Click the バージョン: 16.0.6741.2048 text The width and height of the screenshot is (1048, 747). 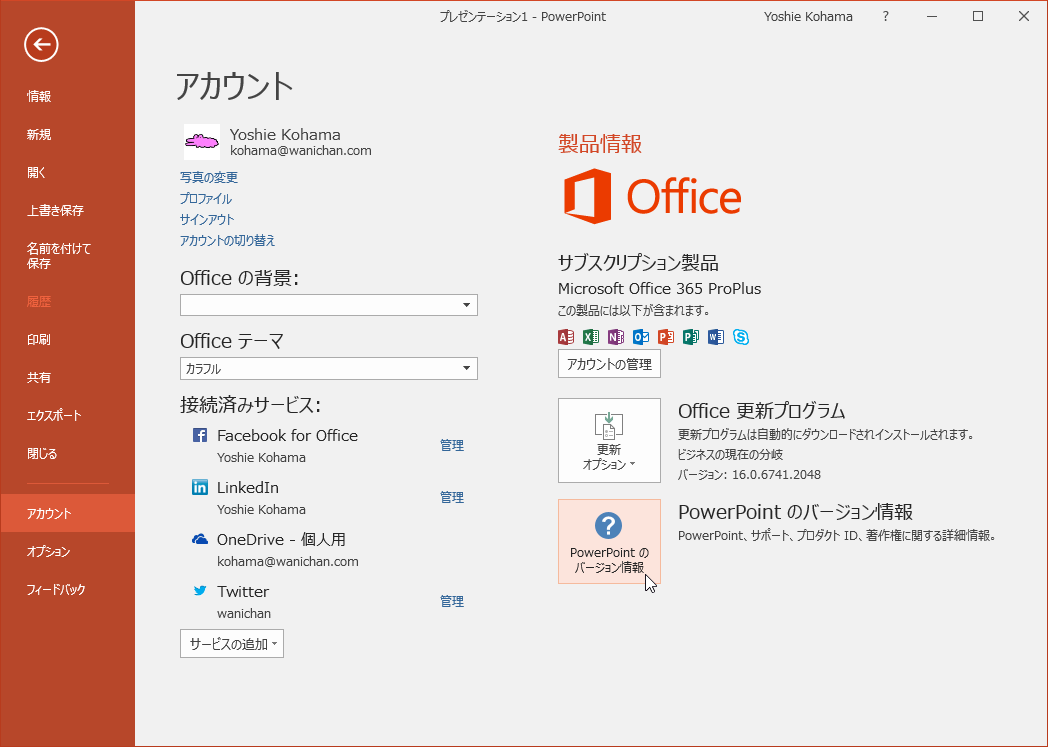[x=749, y=474]
